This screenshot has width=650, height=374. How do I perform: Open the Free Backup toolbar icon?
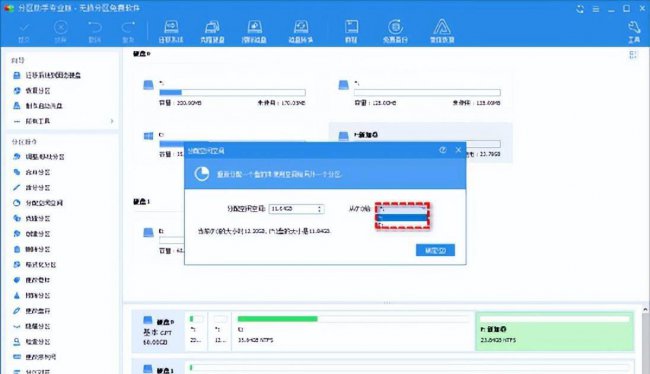395,32
